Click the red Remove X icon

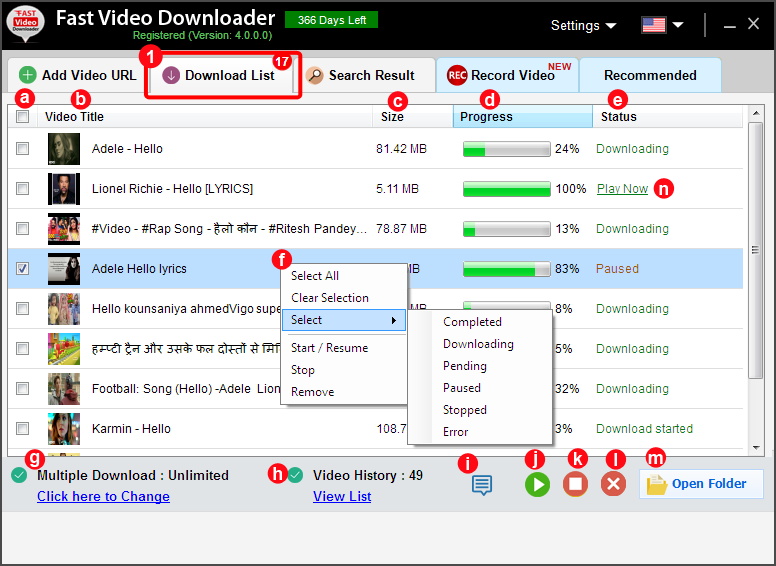coord(613,484)
